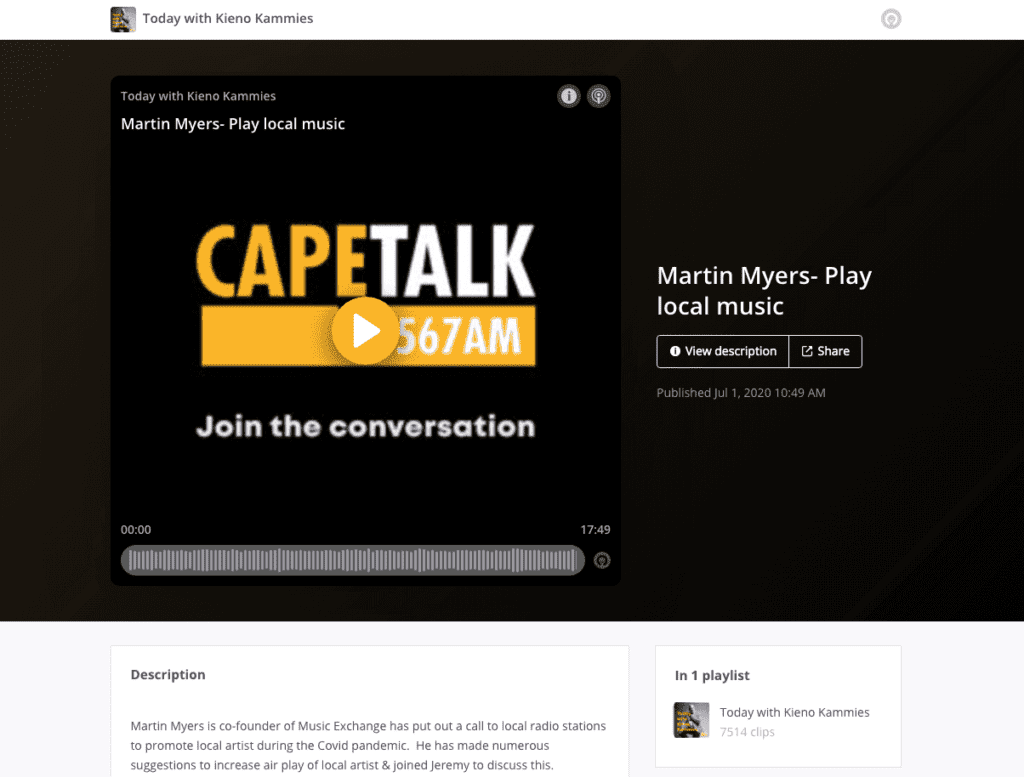1024x777 pixels.
Task: Play the Martin Myers audio clip
Action: [365, 331]
